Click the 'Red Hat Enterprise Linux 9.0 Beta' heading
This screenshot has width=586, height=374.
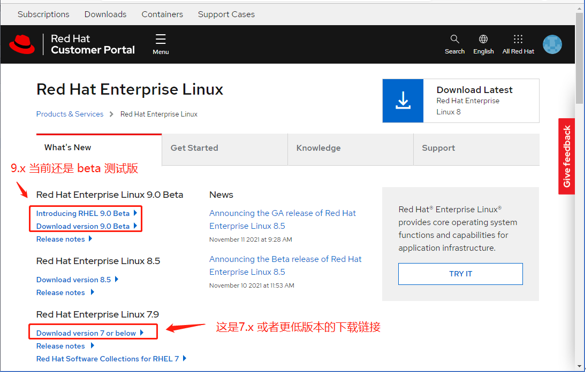pos(110,195)
